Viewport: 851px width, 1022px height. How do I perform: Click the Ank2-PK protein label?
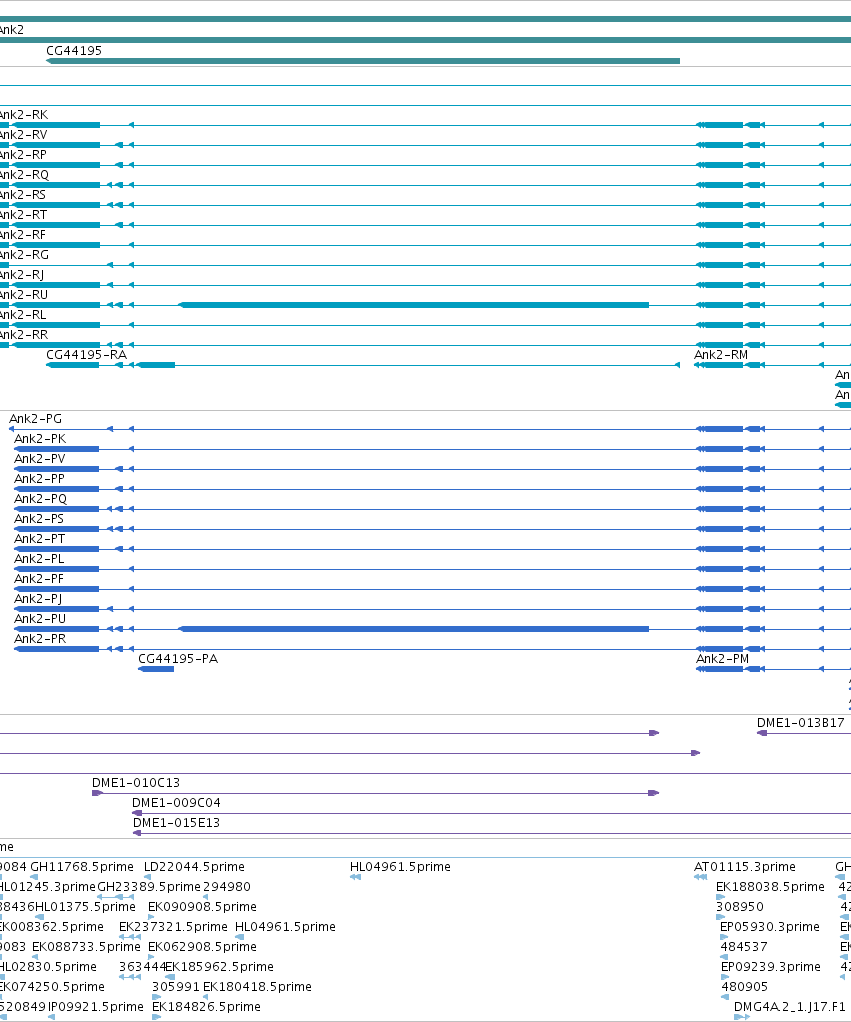pos(40,439)
